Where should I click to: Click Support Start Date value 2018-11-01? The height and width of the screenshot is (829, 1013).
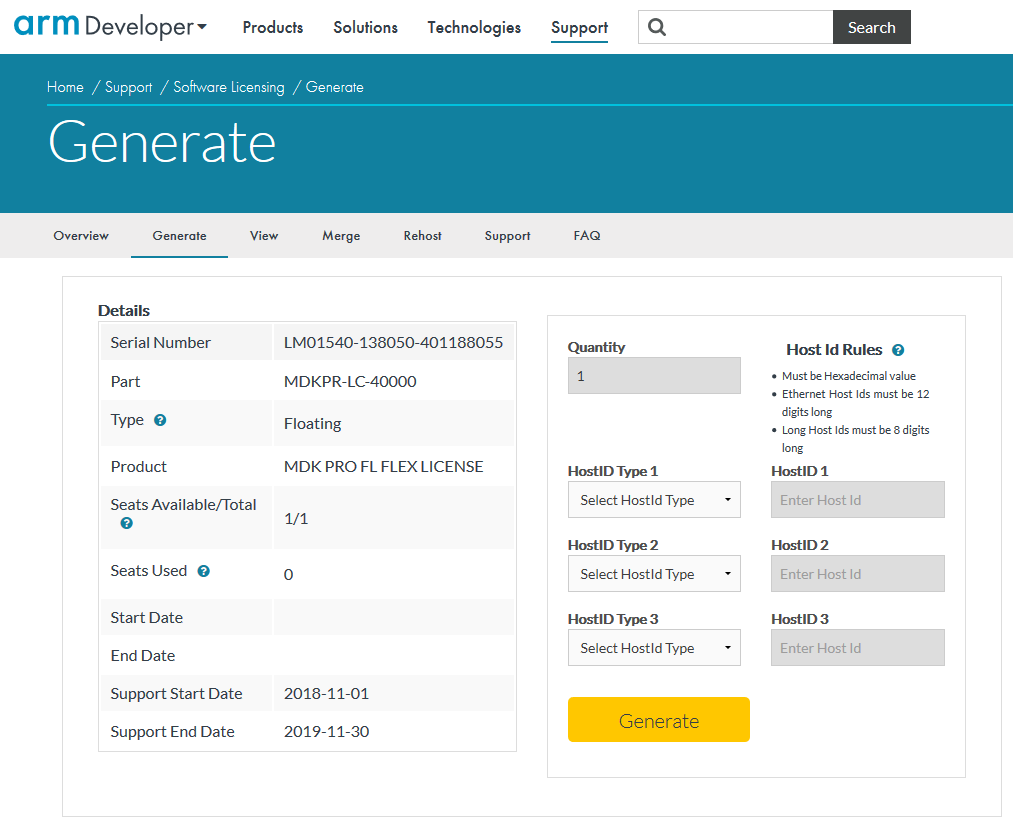tap(326, 693)
